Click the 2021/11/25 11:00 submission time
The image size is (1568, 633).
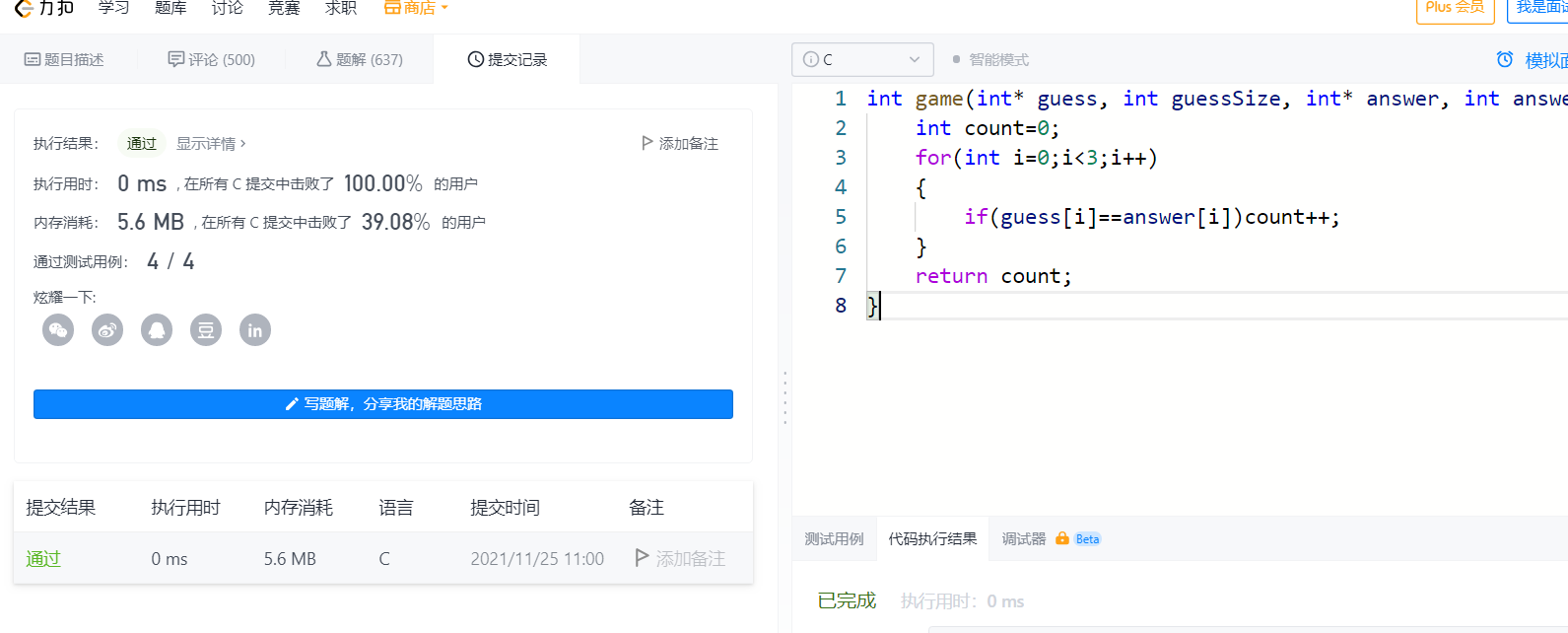tap(537, 559)
